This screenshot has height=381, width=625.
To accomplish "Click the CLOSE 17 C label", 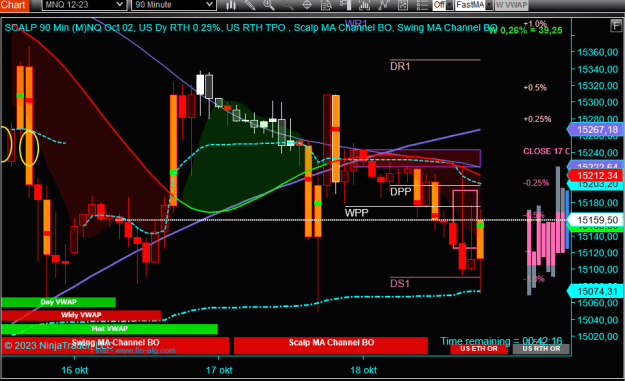I will pos(546,151).
